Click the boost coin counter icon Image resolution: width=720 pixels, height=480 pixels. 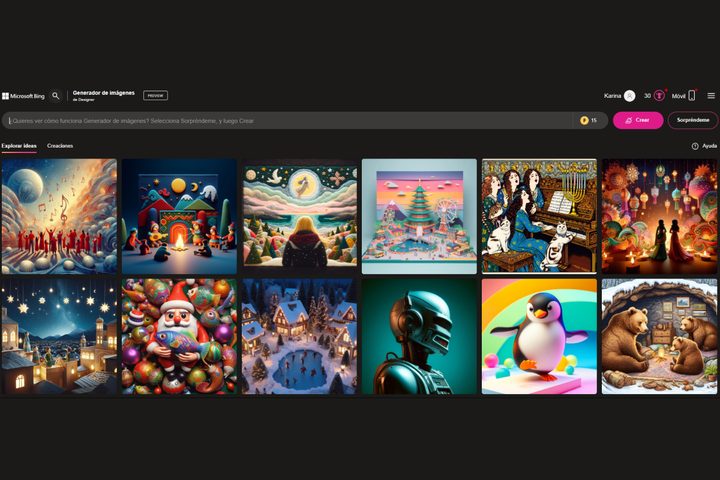pyautogui.click(x=584, y=120)
